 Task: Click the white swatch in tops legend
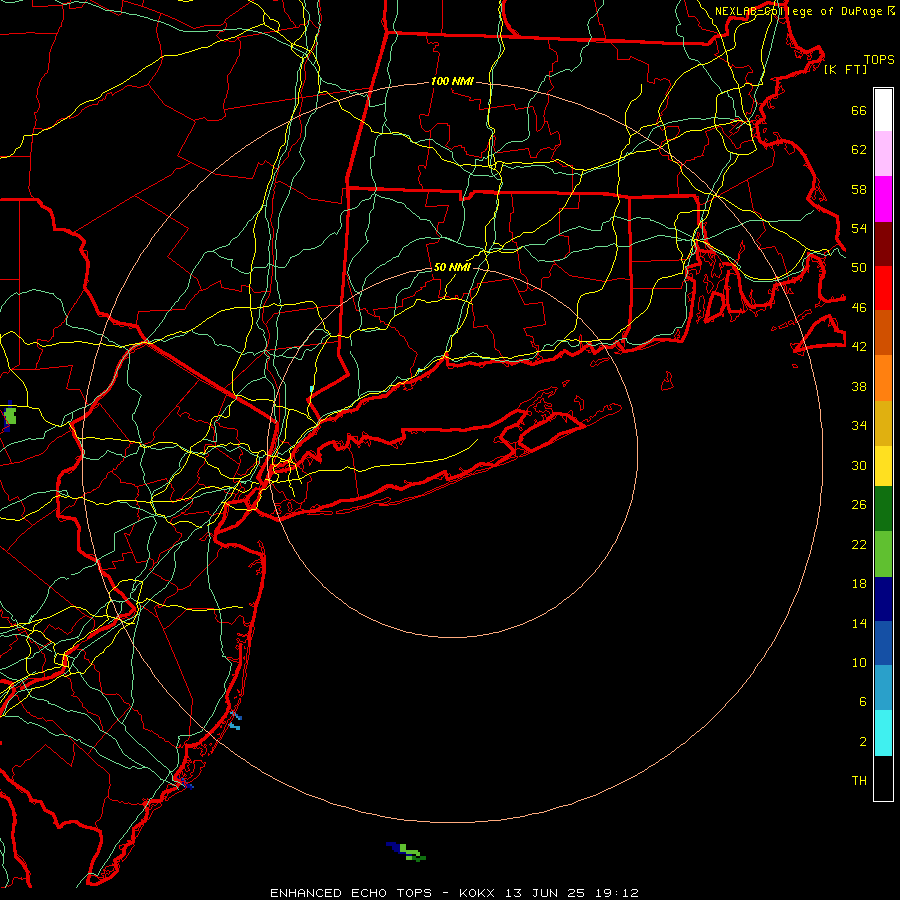pyautogui.click(x=883, y=110)
